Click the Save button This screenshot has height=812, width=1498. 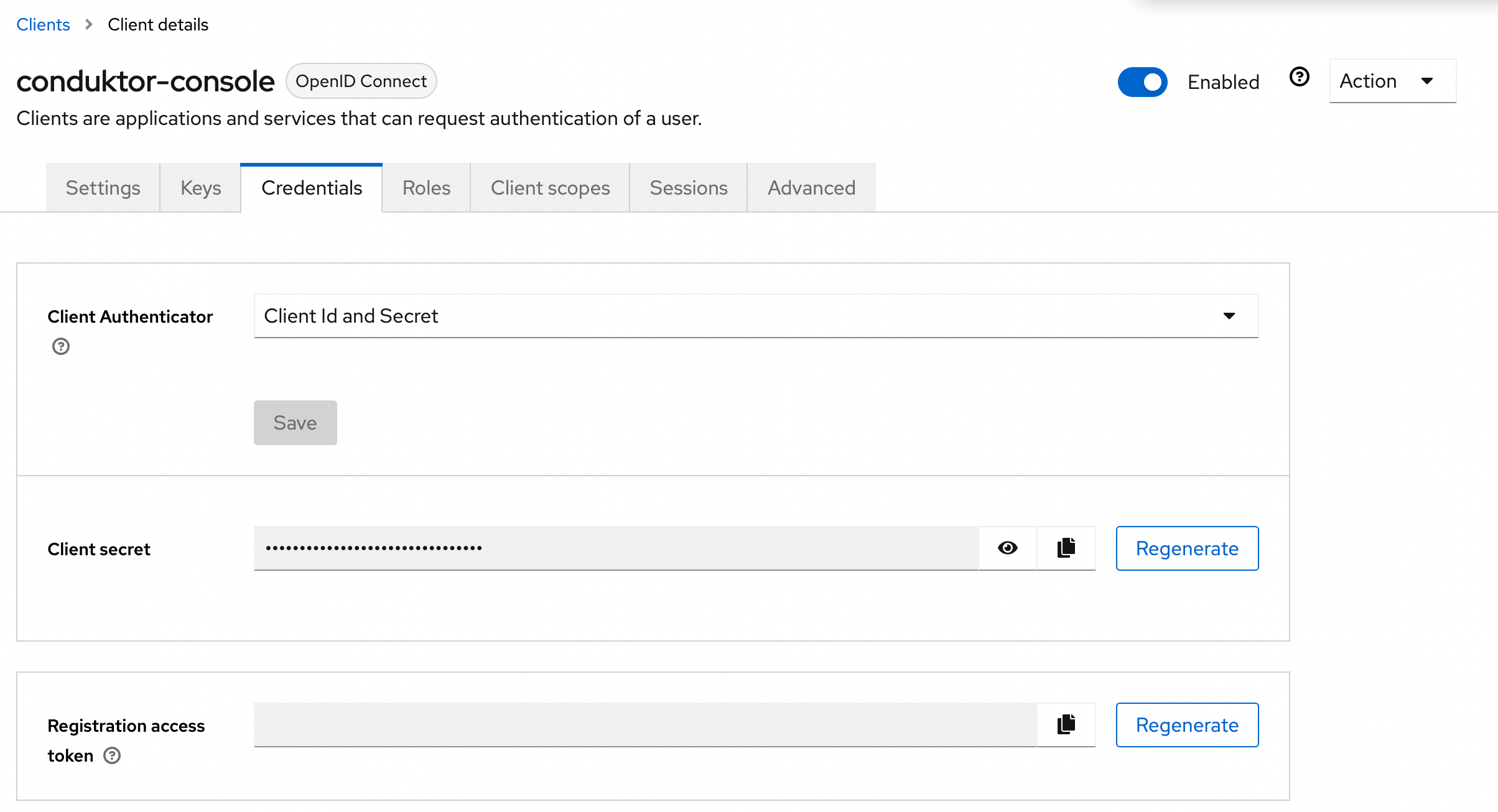click(295, 423)
